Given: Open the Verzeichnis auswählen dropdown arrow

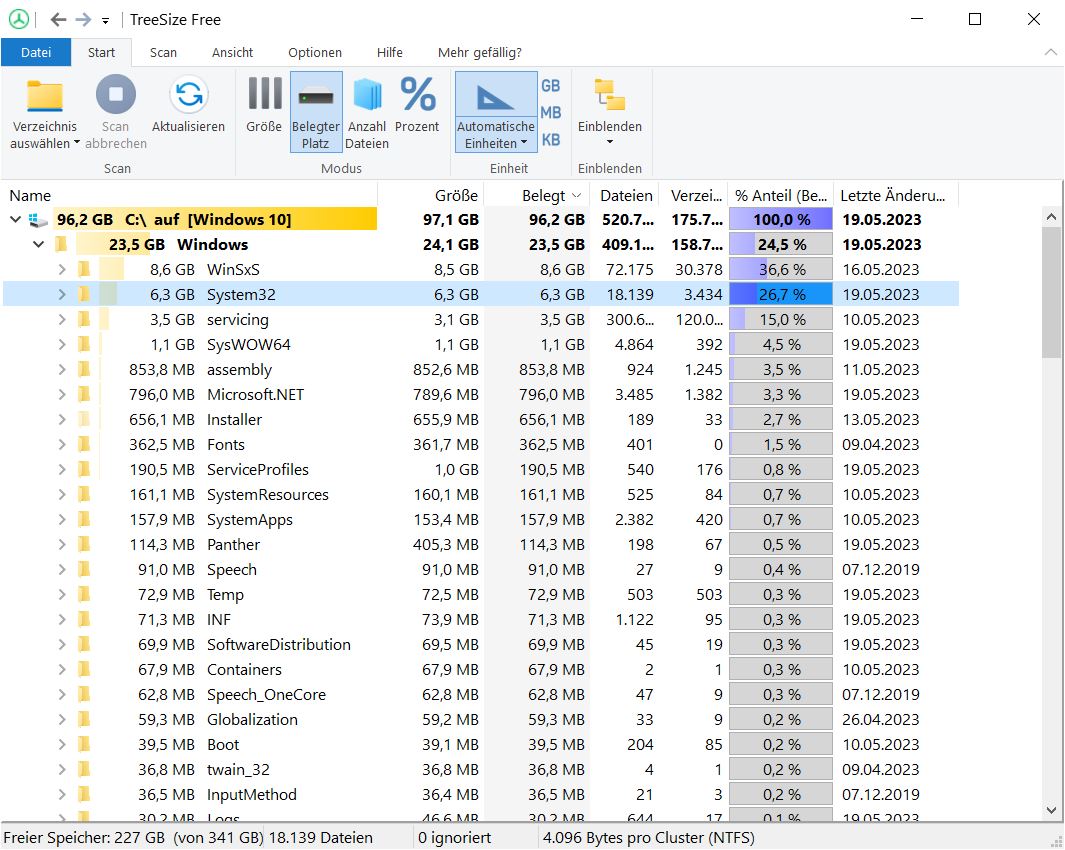Looking at the screenshot, I should (x=77, y=143).
